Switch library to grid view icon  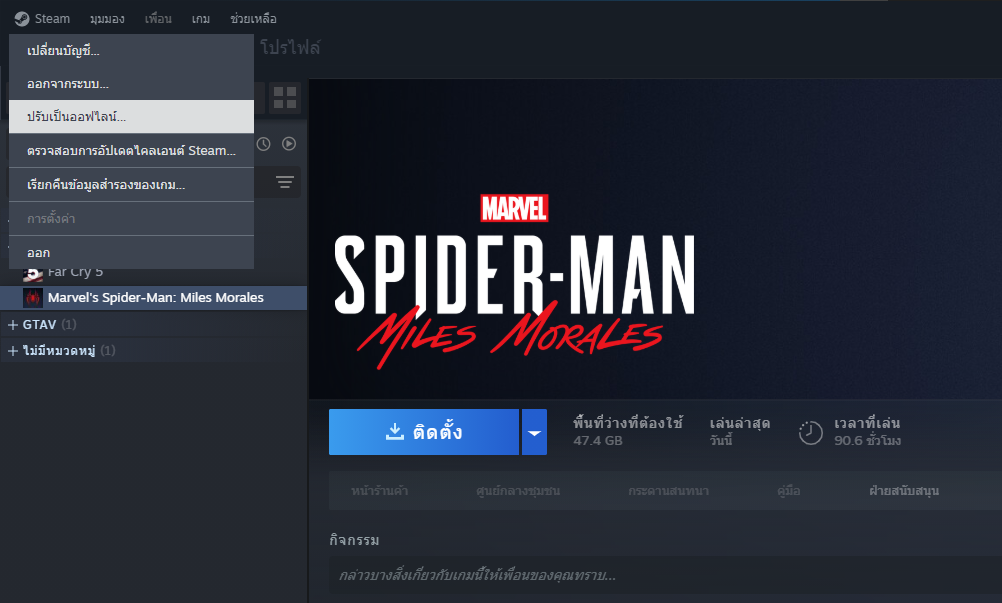click(285, 98)
